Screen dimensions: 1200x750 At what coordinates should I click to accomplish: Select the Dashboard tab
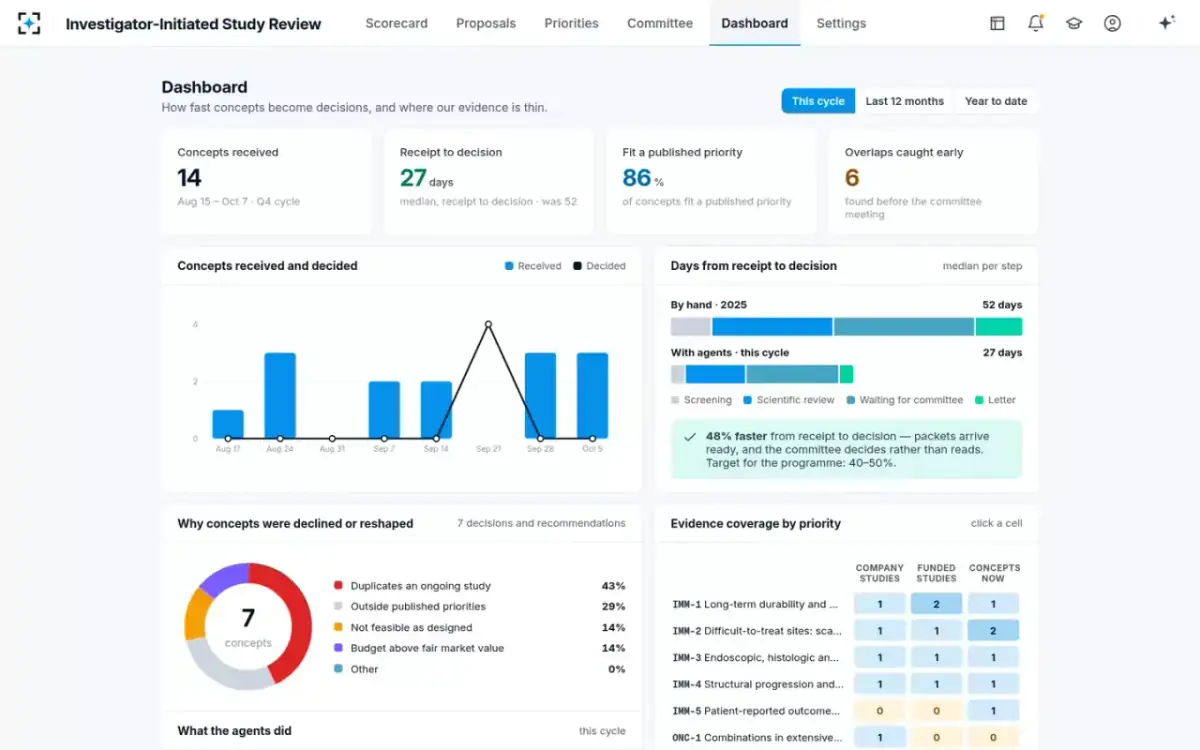coord(754,23)
